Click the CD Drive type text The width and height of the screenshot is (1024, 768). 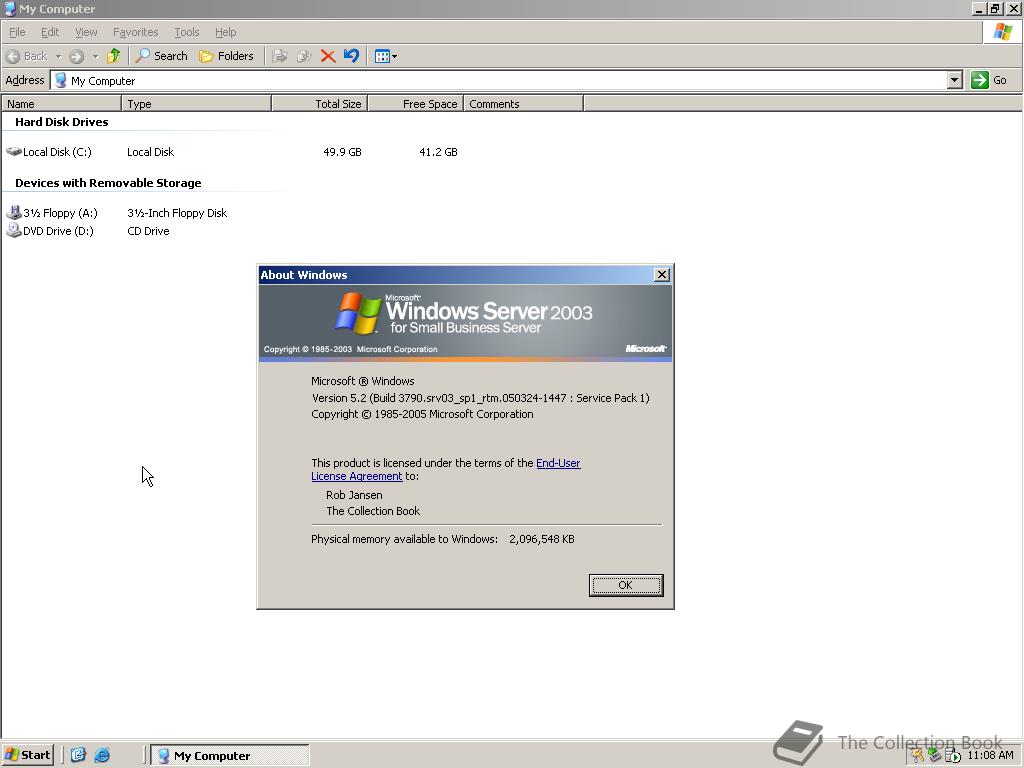[x=148, y=231]
